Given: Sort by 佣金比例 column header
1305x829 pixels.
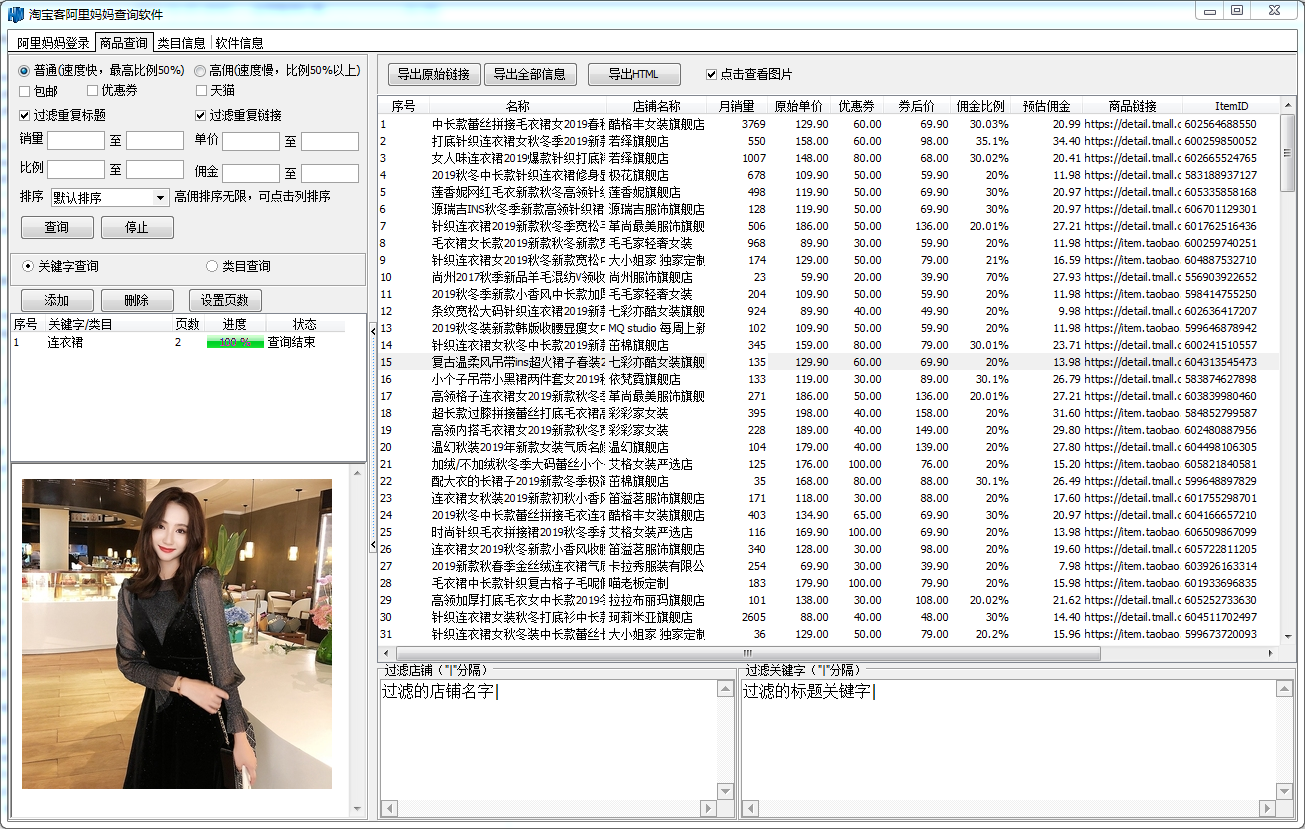Looking at the screenshot, I should (980, 106).
